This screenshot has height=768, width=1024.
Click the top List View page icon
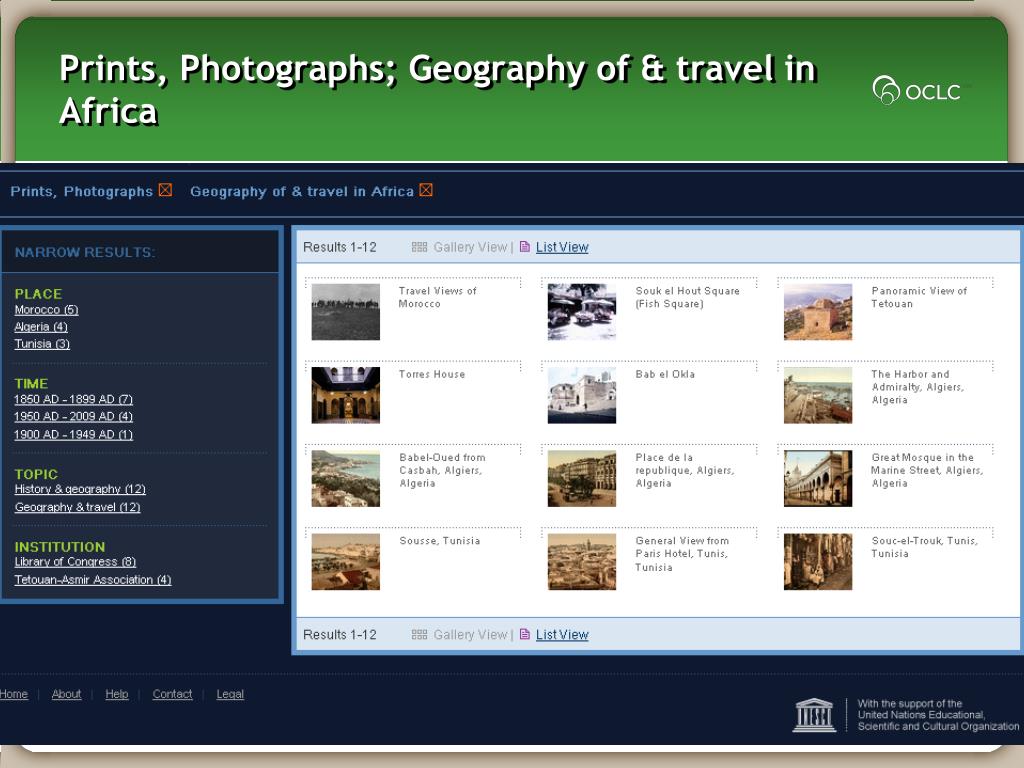pos(524,247)
